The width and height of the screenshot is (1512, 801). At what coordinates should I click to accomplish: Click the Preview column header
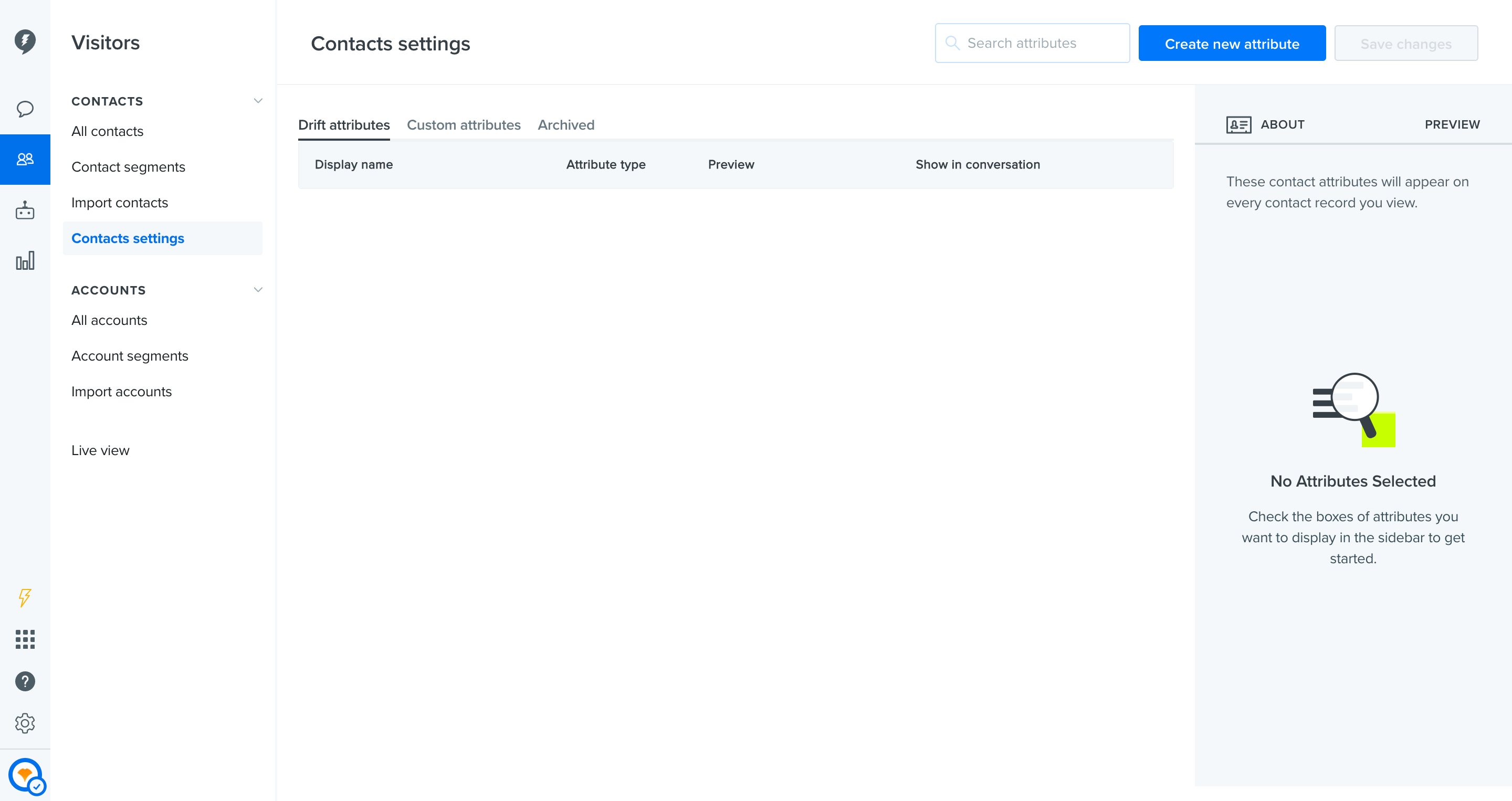point(731,165)
